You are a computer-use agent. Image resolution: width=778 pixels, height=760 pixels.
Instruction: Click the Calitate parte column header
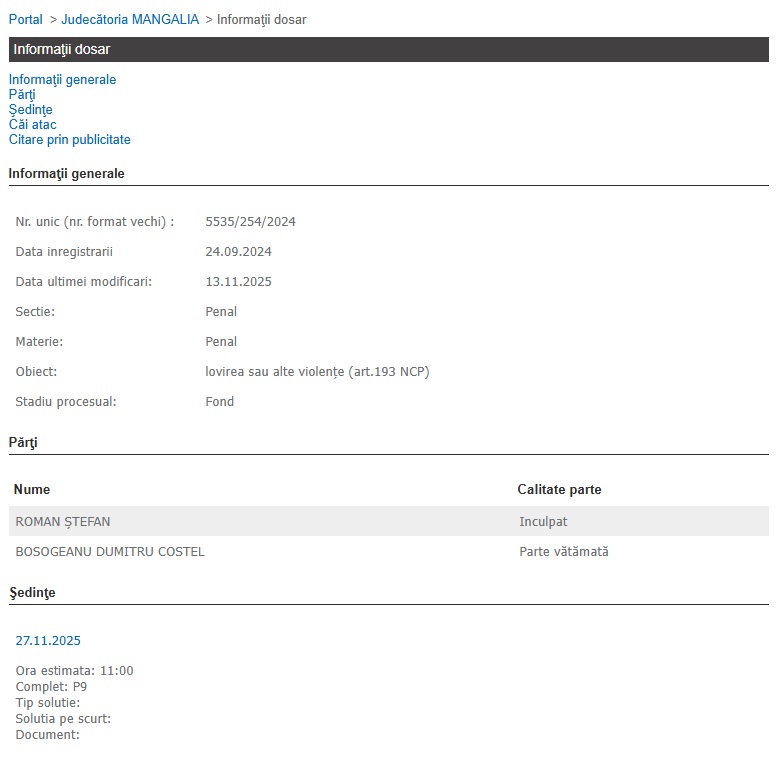tap(559, 489)
